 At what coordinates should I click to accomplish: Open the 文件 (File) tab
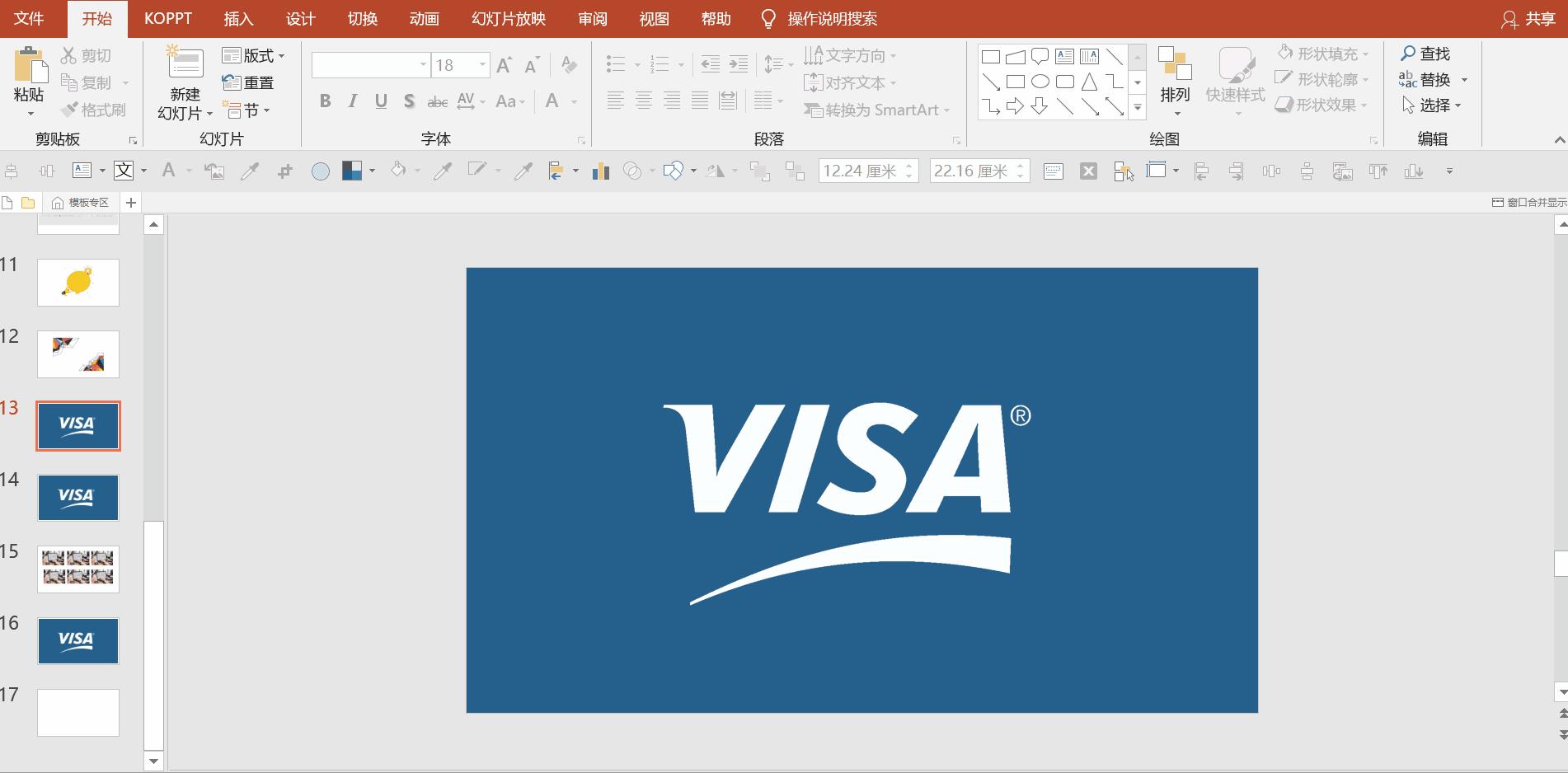(x=30, y=19)
